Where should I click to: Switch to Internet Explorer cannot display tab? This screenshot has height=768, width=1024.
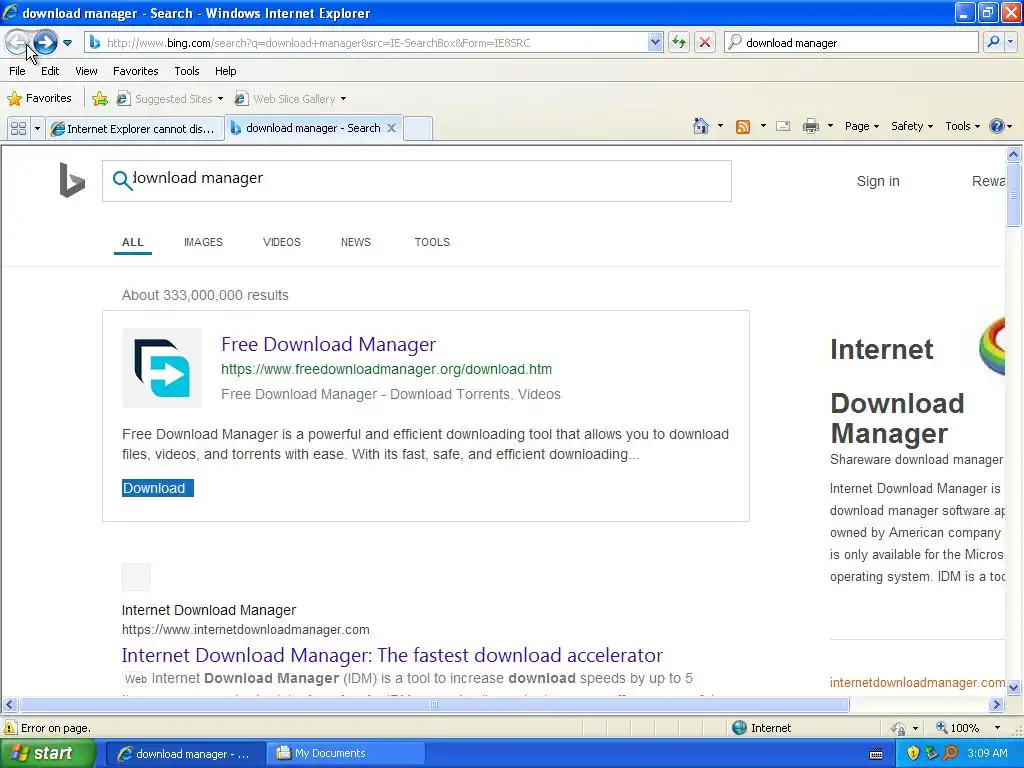point(135,129)
